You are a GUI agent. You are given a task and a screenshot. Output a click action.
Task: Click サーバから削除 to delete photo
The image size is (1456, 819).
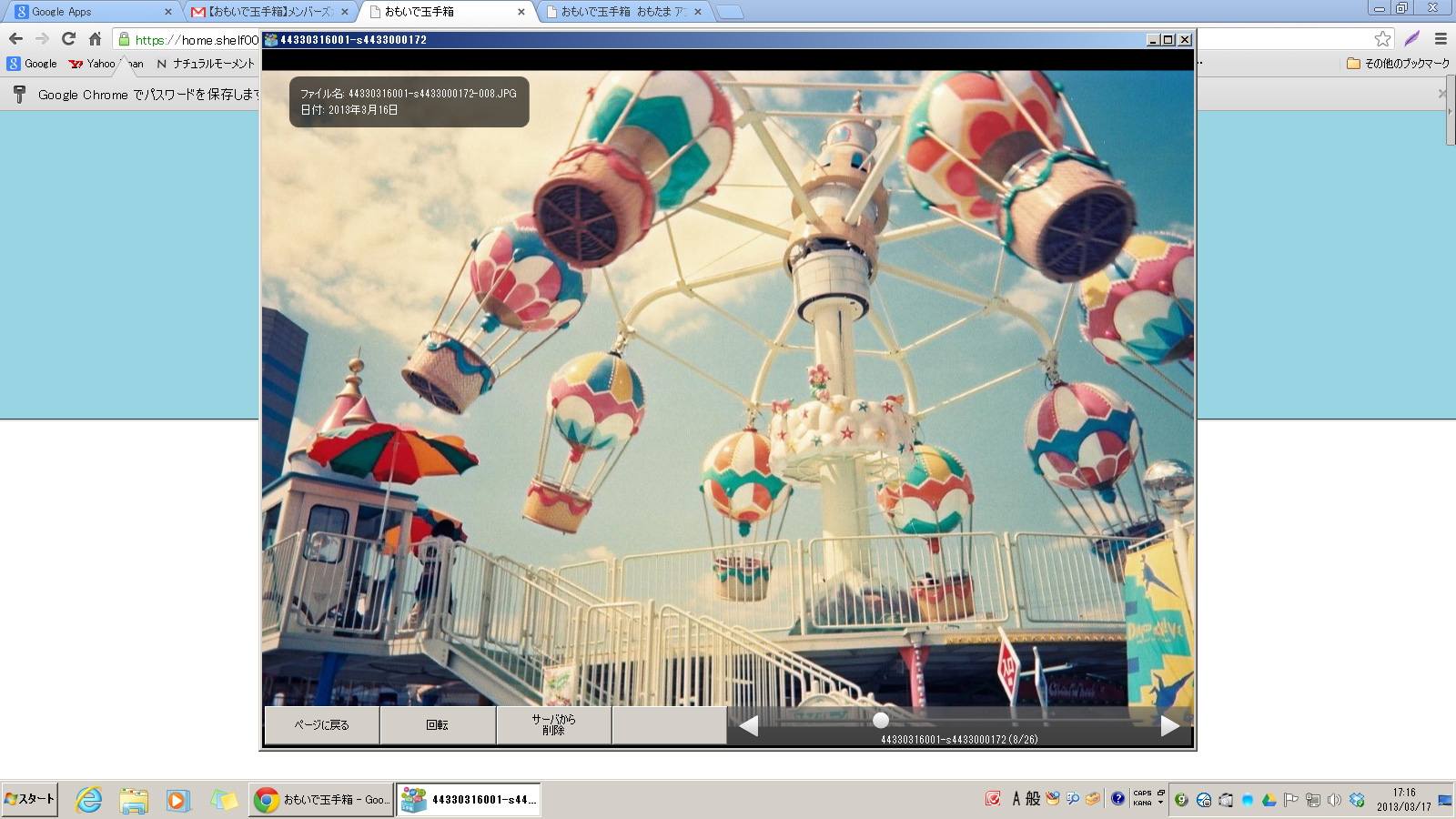point(553,725)
